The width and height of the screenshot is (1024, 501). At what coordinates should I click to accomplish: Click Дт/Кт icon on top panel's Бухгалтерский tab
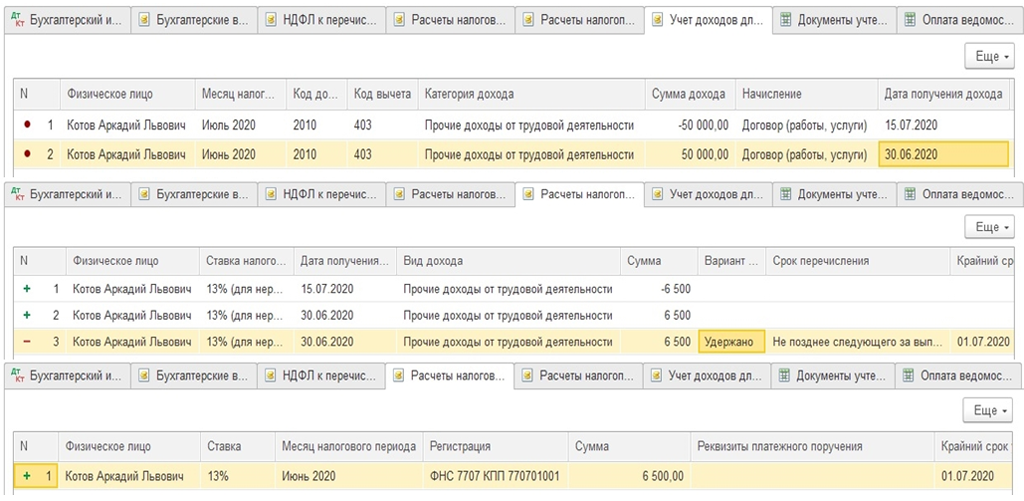pyautogui.click(x=17, y=20)
